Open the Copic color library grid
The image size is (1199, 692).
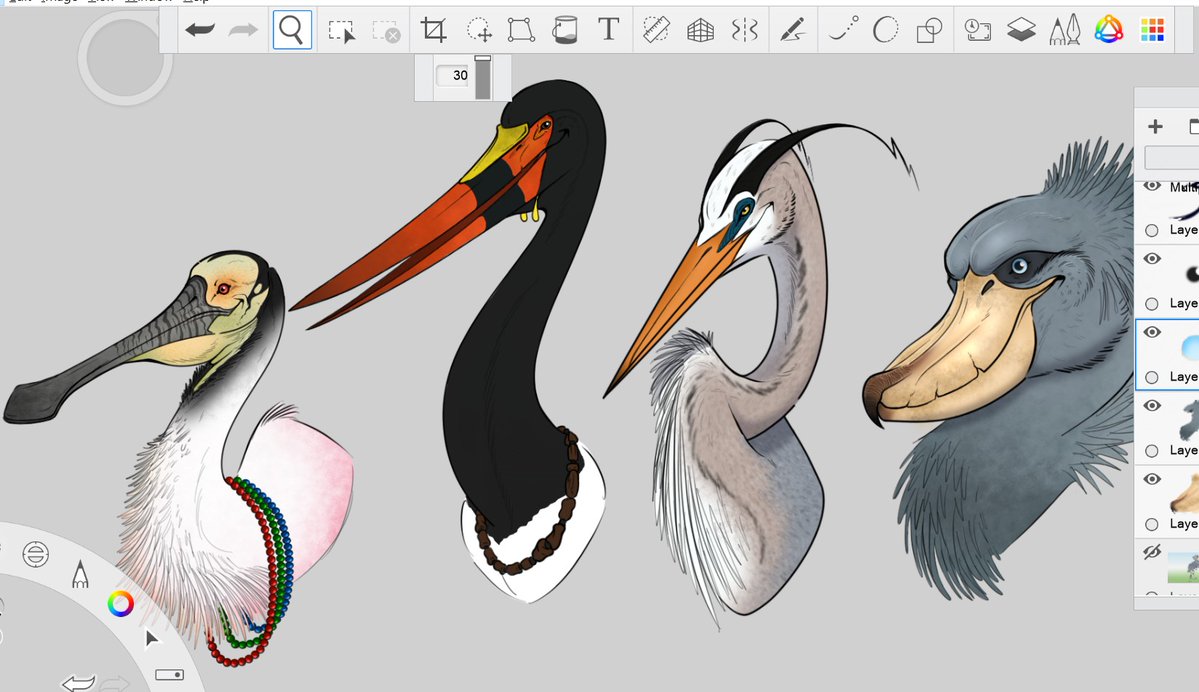point(1152,30)
